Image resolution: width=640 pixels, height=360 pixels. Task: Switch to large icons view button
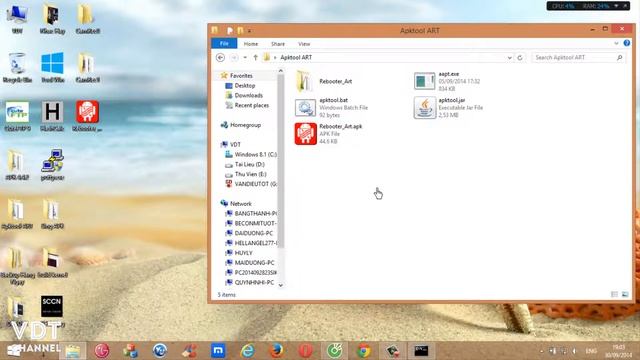click(625, 294)
